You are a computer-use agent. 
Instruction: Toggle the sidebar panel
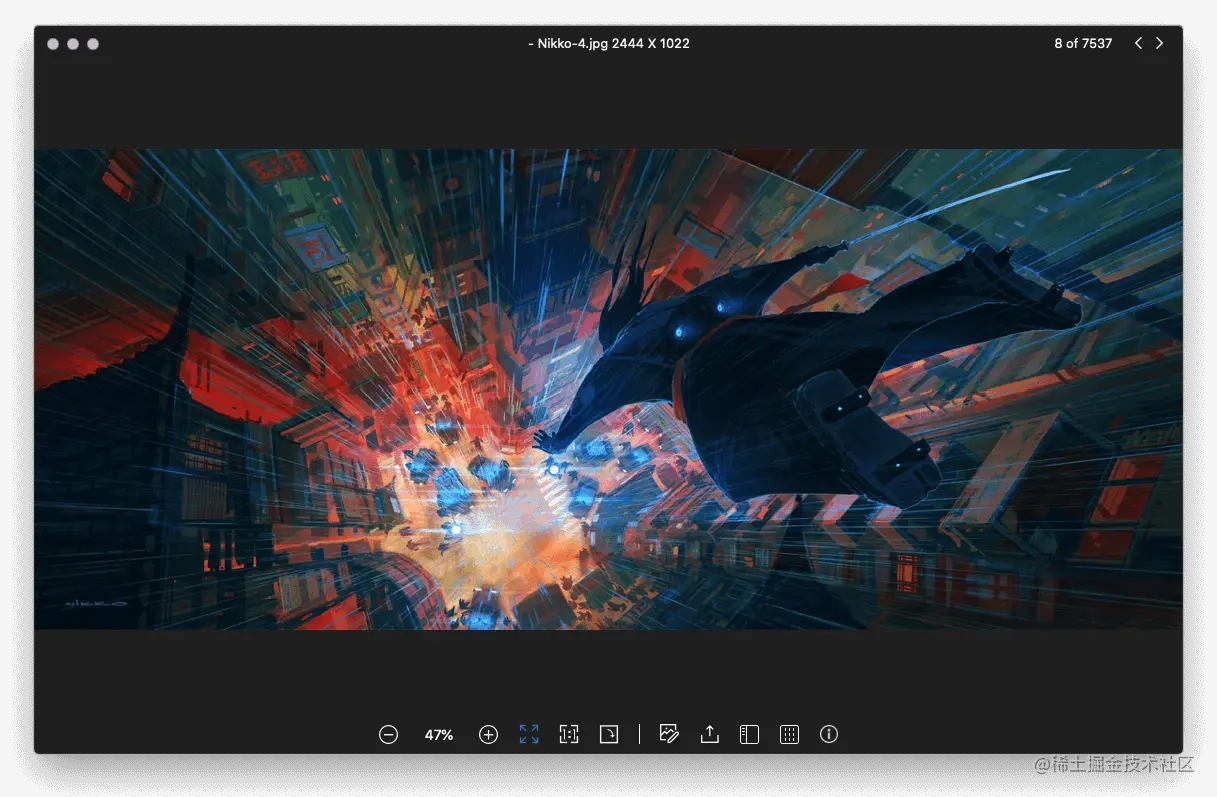pos(749,735)
